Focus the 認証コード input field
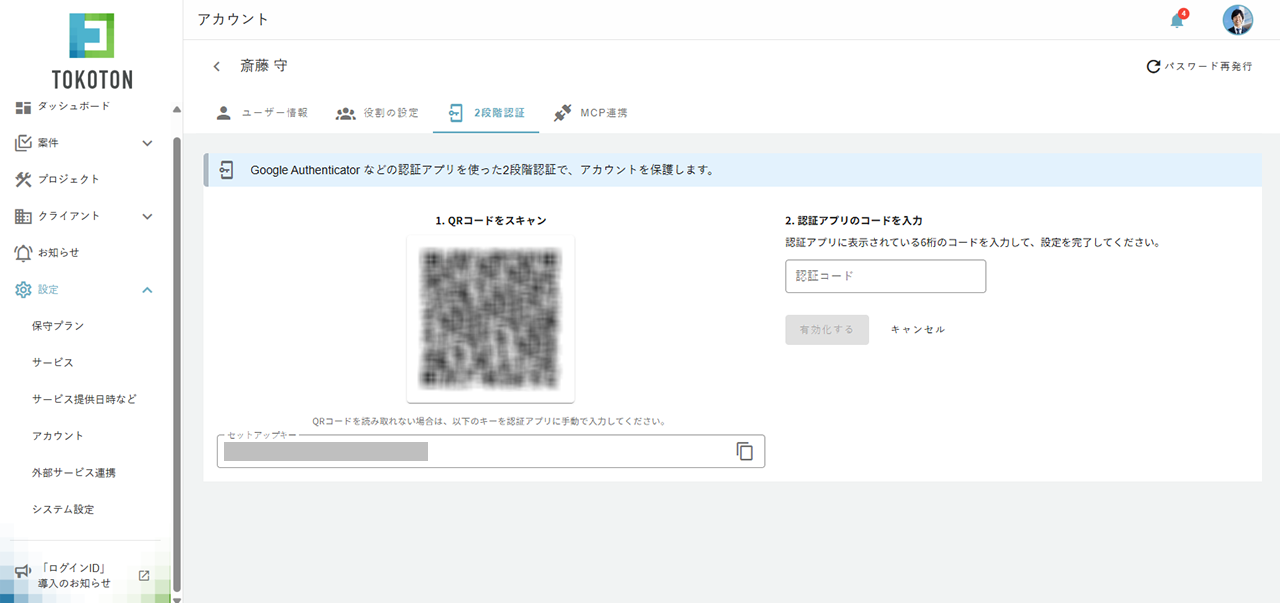 point(886,276)
